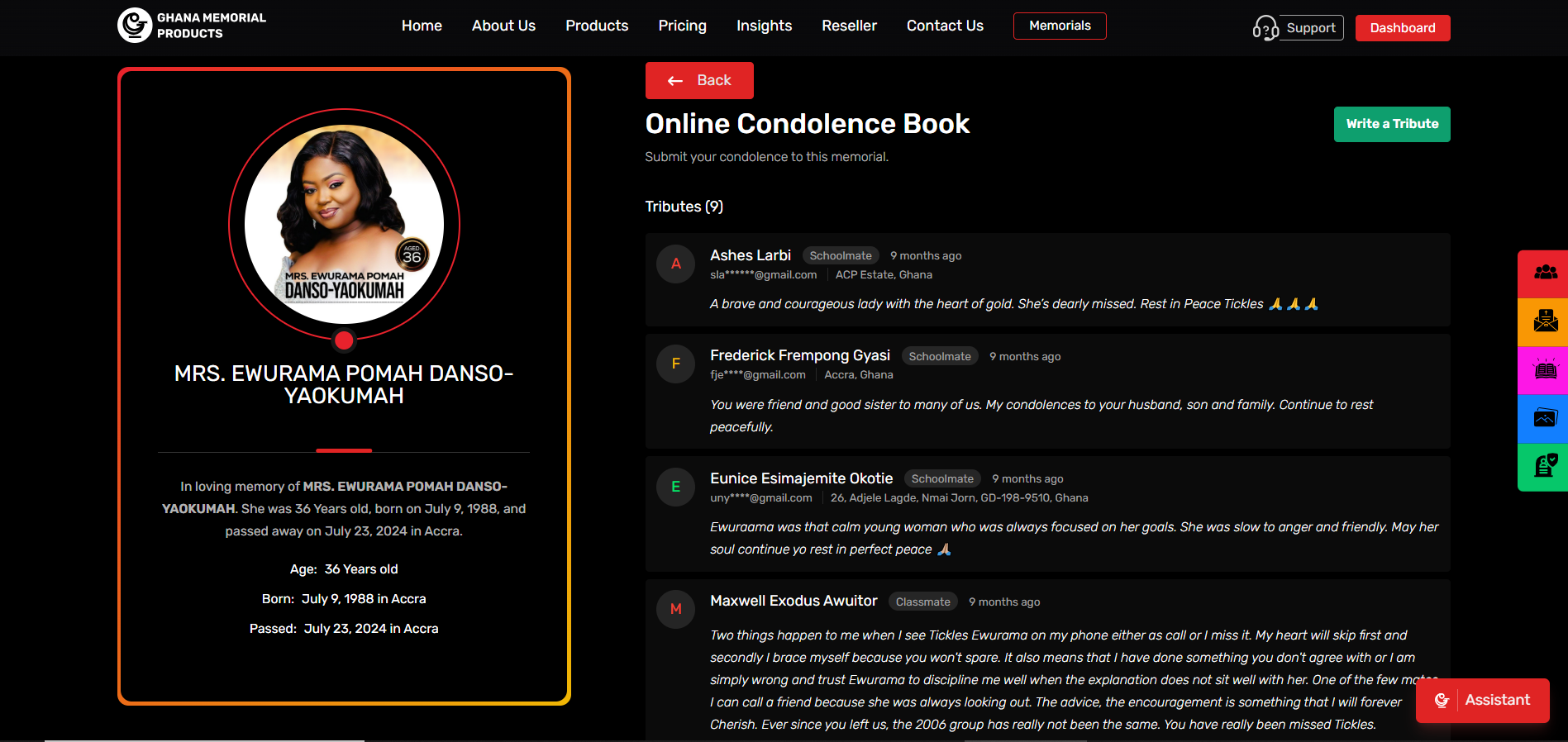Open the Pricing page

[682, 26]
